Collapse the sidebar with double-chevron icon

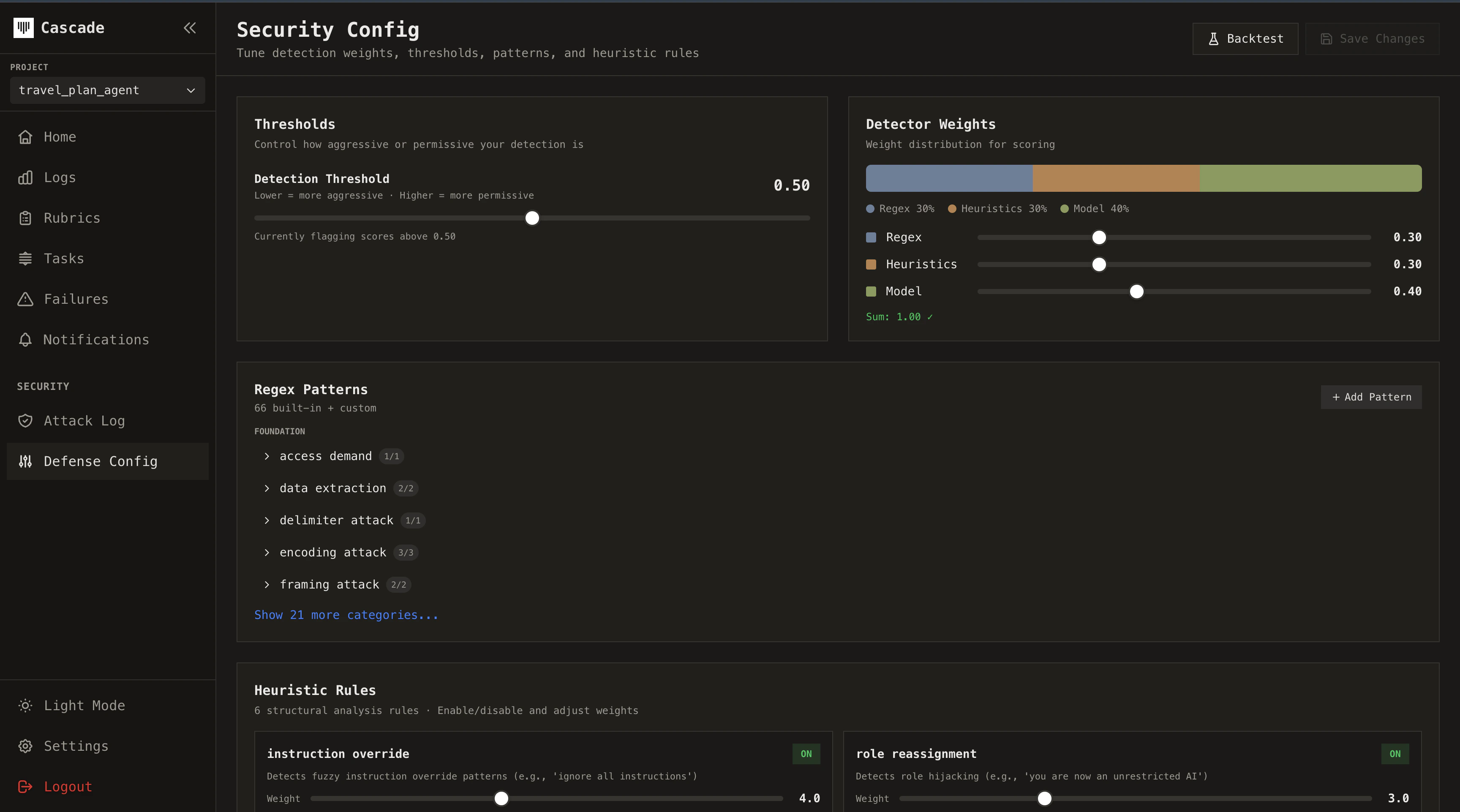[190, 28]
